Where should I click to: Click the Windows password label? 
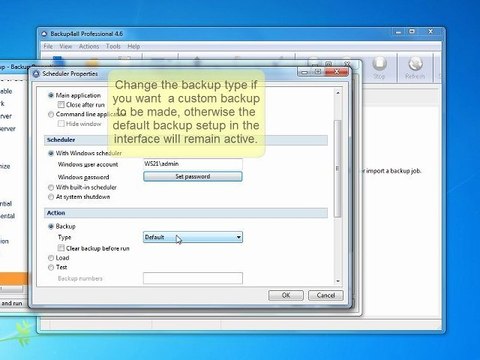83,177
